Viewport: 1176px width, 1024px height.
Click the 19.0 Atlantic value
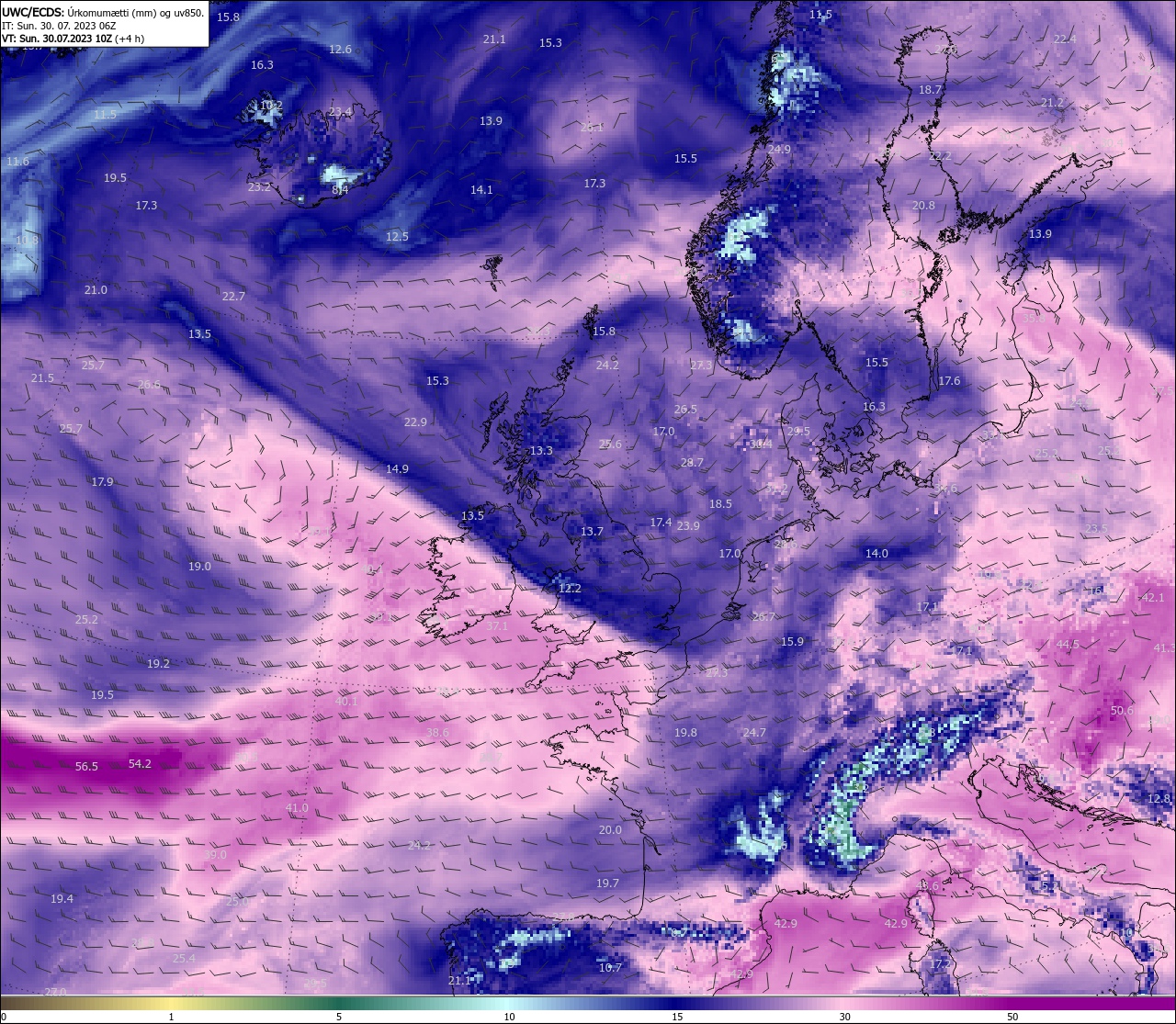(199, 567)
